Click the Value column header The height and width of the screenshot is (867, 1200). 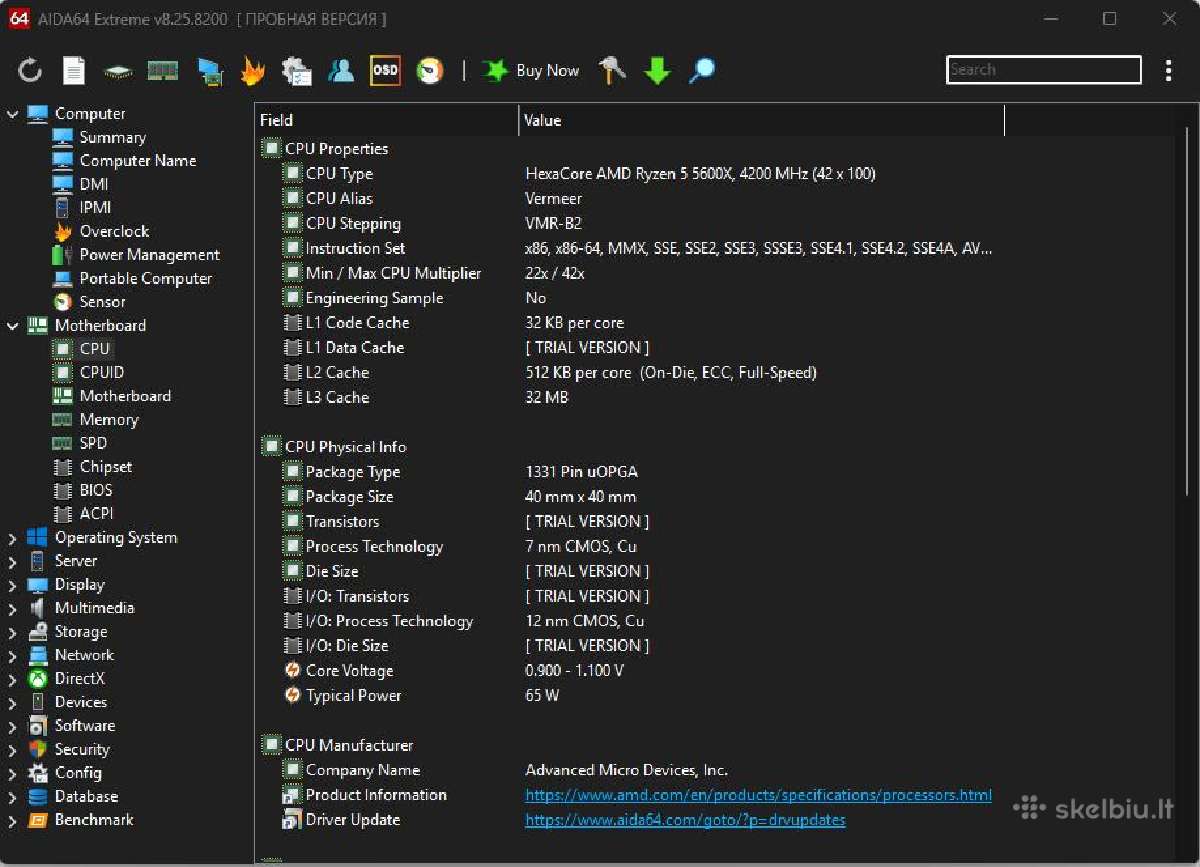(762, 120)
